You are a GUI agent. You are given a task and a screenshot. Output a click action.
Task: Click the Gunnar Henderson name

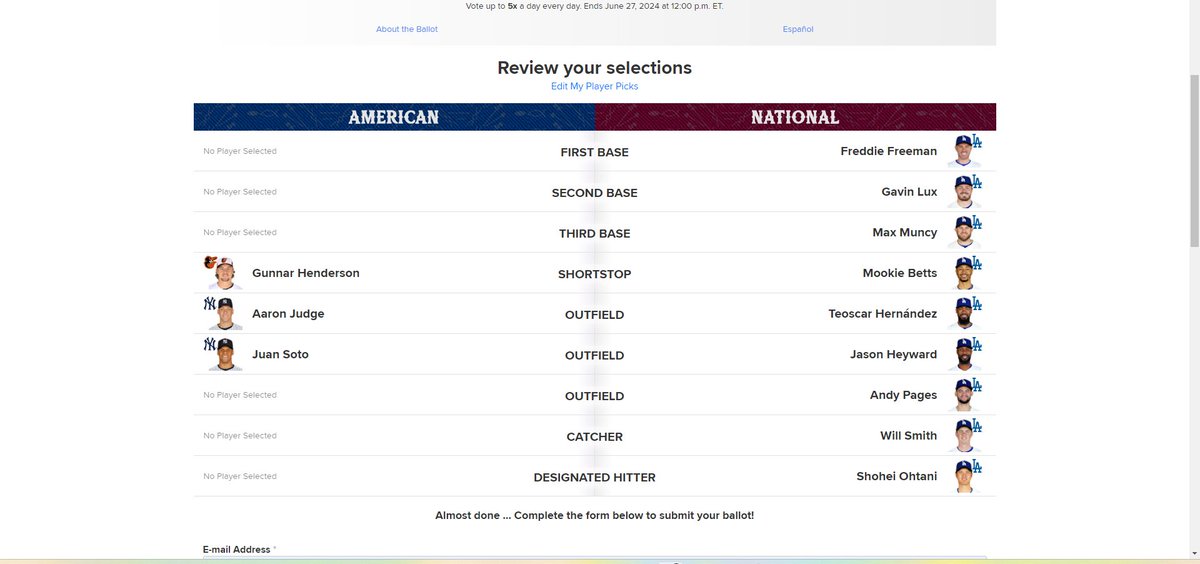[306, 273]
